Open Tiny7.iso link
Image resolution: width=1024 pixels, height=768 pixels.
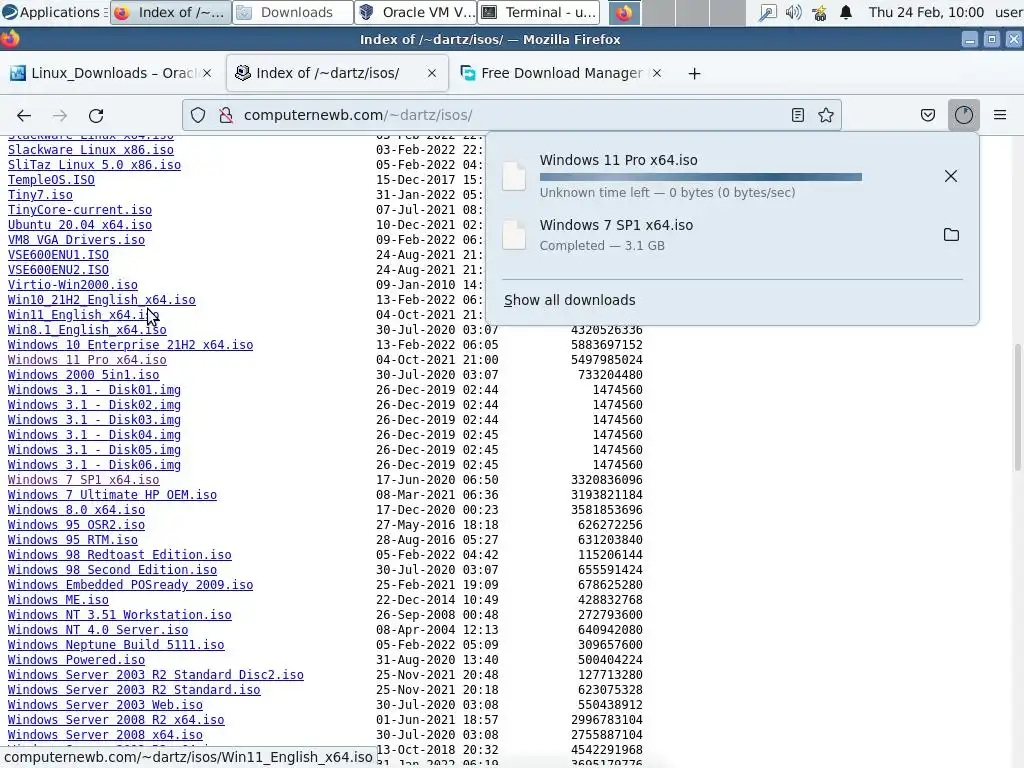40,195
